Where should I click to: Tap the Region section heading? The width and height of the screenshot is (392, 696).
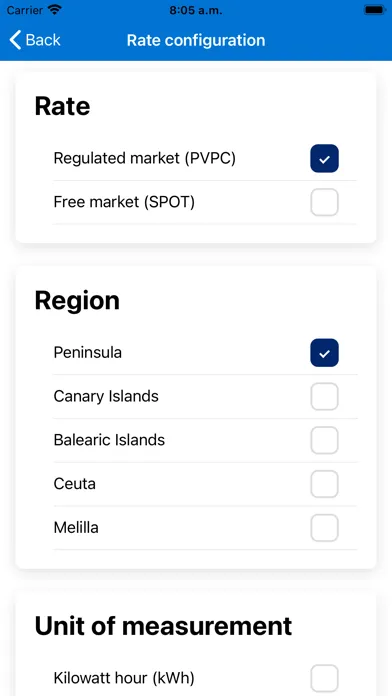pyautogui.click(x=77, y=301)
